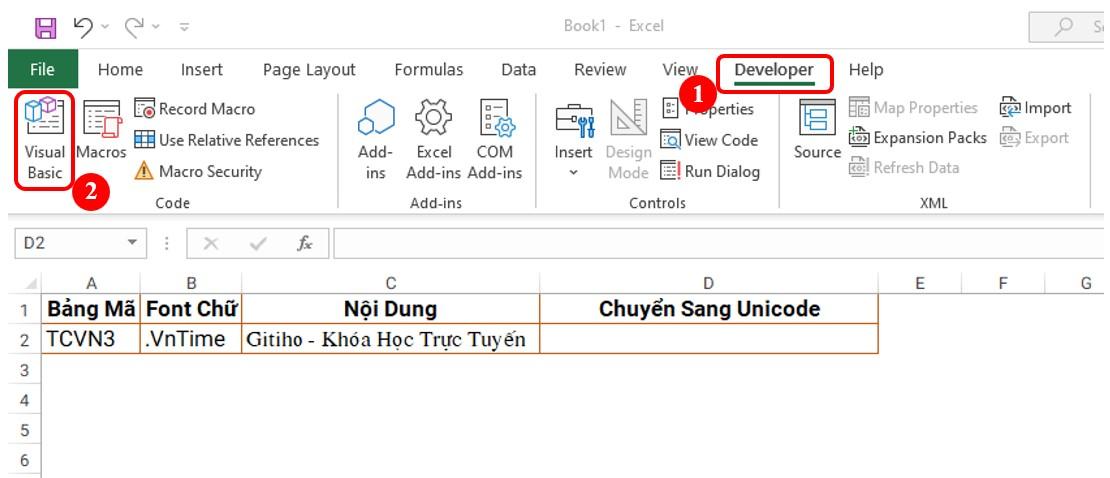Viewport: 1110px width, 478px height.
Task: Switch to the Page Layout tab
Action: point(309,69)
